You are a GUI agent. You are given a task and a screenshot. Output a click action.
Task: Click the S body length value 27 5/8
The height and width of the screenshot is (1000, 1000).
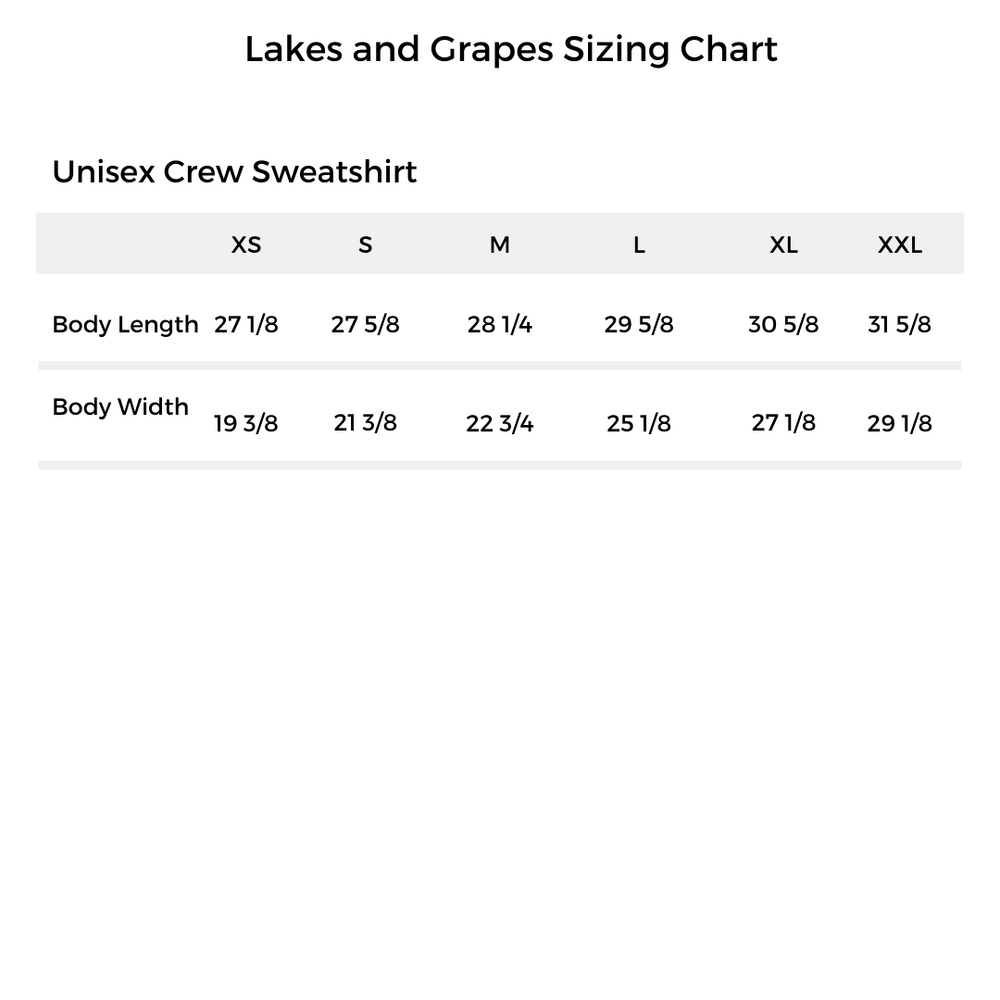click(365, 325)
